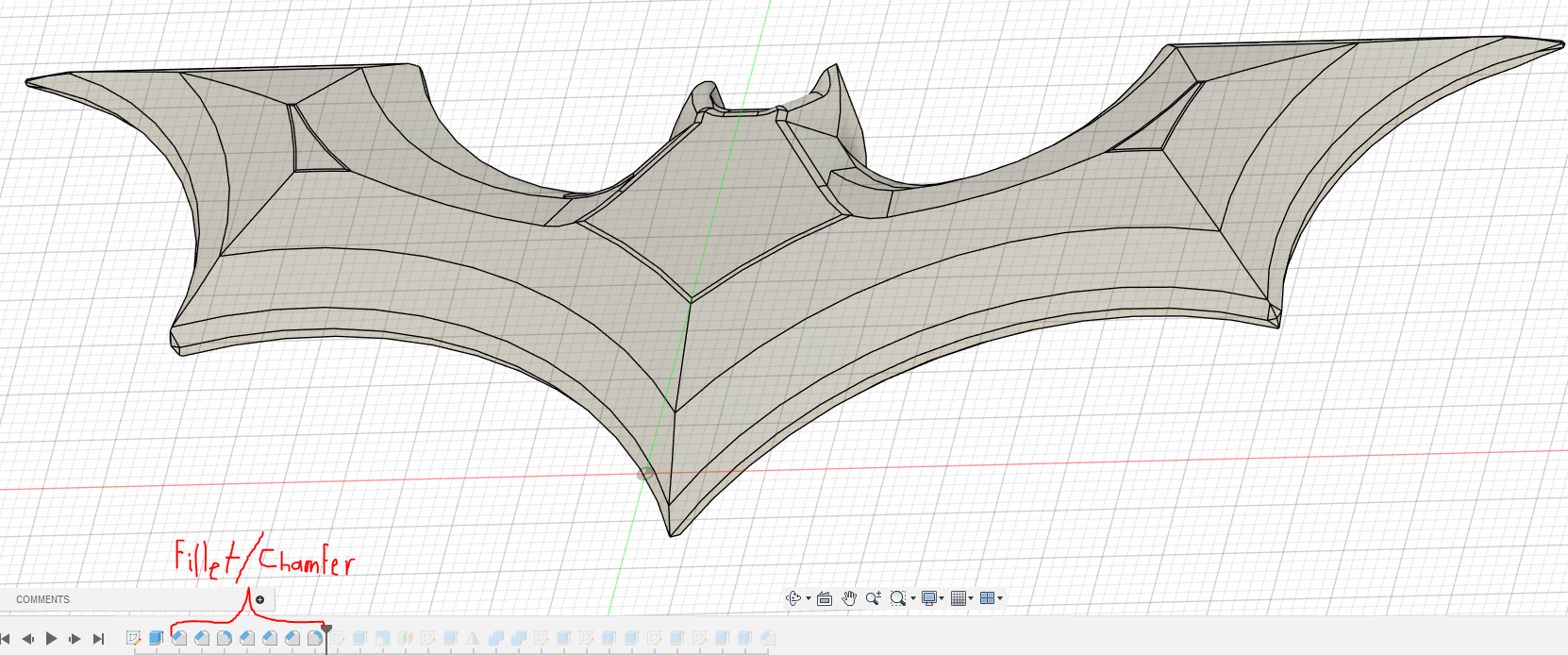Select the Orbit tool in navigation bar
Viewport: 1568px width, 655px height.
[792, 597]
